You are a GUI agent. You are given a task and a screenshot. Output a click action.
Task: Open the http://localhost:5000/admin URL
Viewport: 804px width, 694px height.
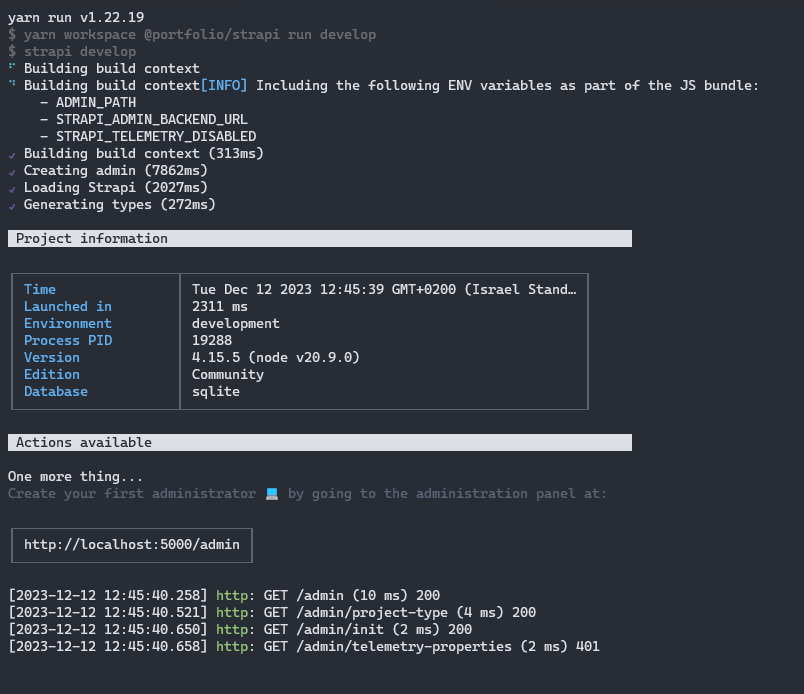(x=132, y=544)
